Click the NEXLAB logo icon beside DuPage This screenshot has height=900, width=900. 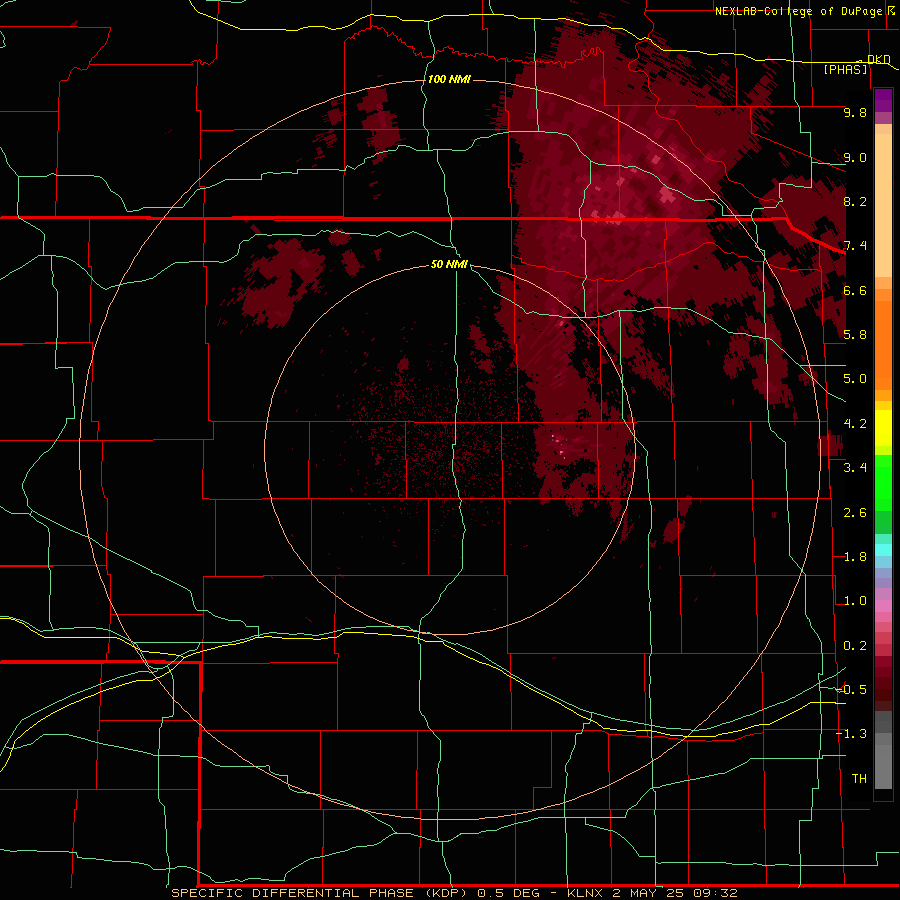tap(891, 10)
